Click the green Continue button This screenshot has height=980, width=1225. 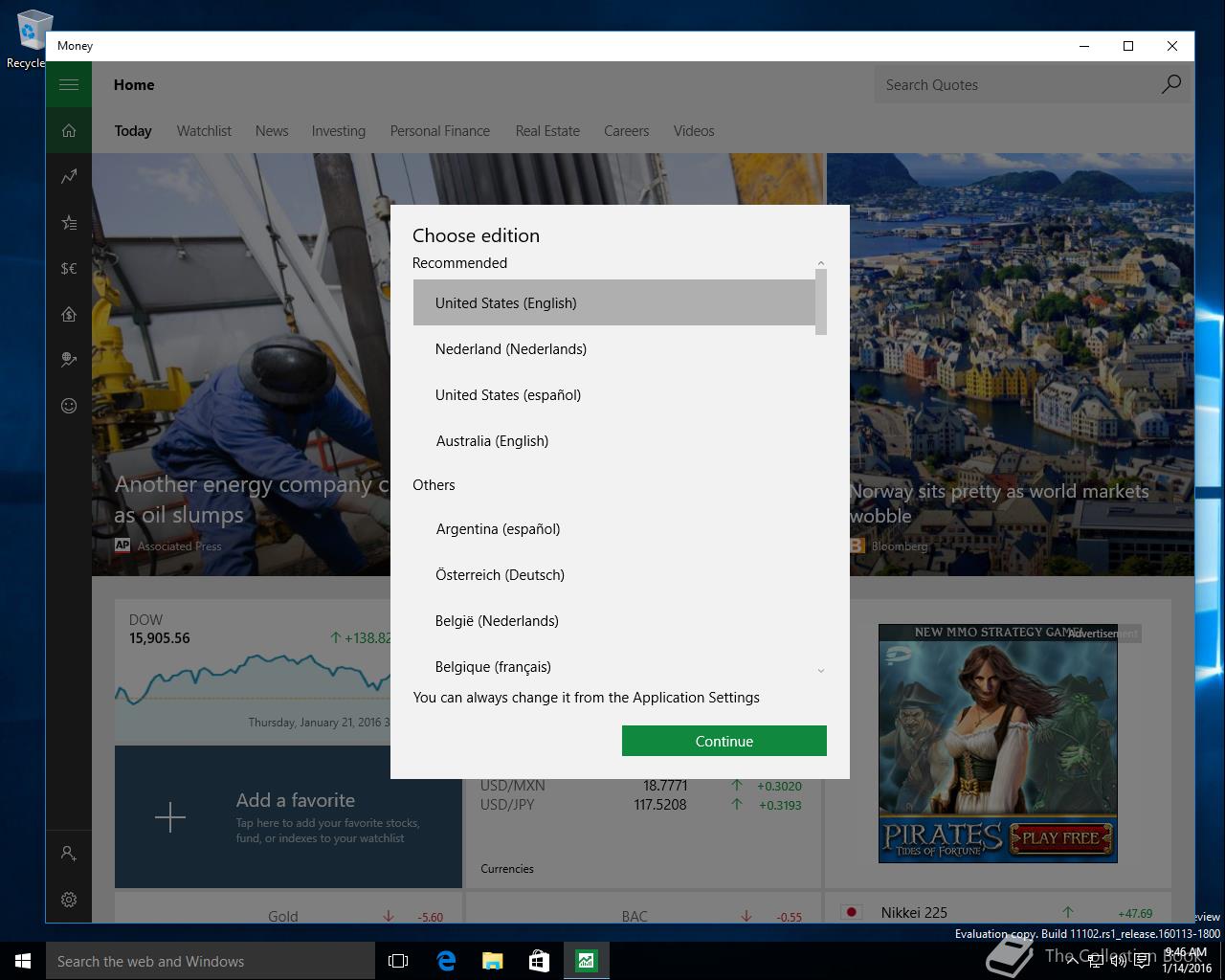point(724,741)
